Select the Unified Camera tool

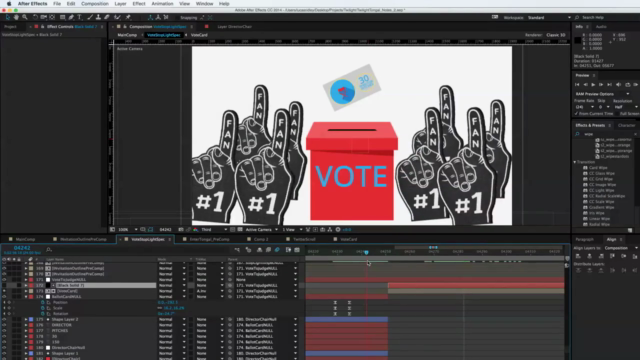click(x=44, y=17)
